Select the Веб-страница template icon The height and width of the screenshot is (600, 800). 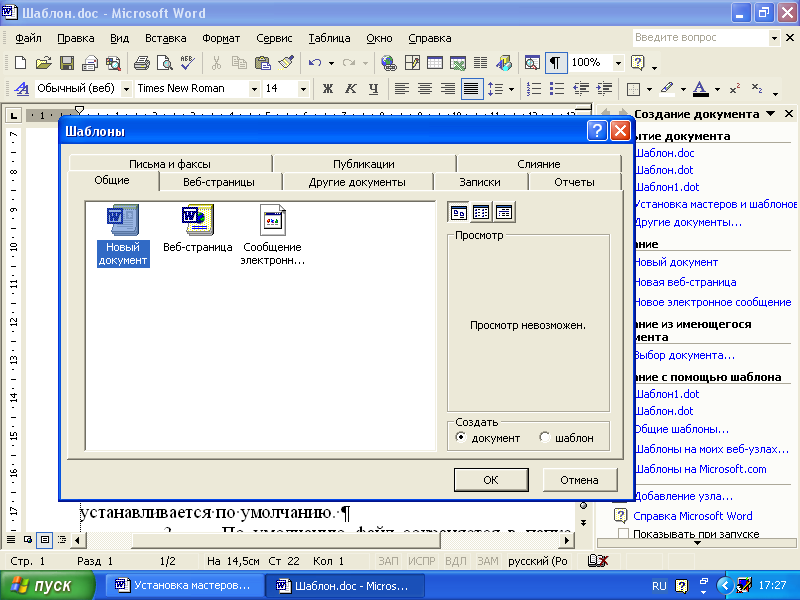tap(197, 229)
